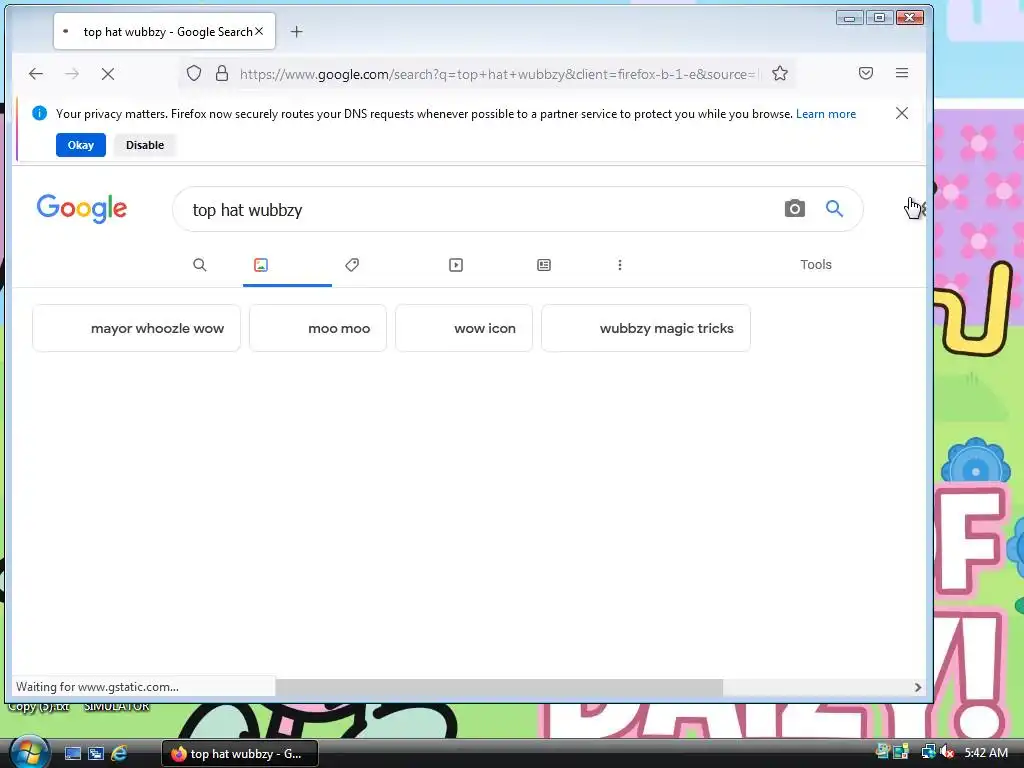Click the Show Desktop quick launch icon
Viewport: 1024px width, 768px height.
[72, 754]
